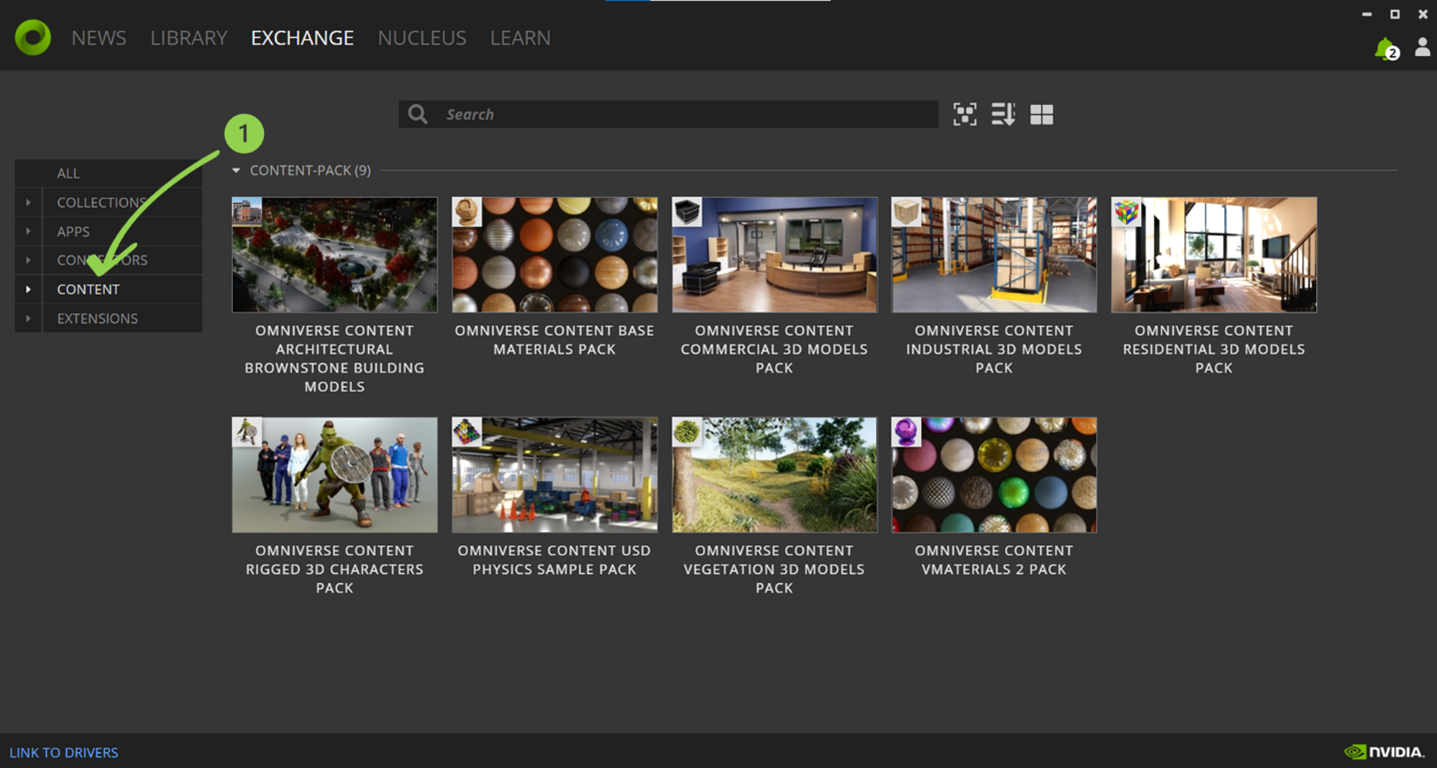Click 'OMNIVERSE CONTENT VEGETATION 3D MODELS PACK' title
The width and height of the screenshot is (1437, 768).
[774, 569]
